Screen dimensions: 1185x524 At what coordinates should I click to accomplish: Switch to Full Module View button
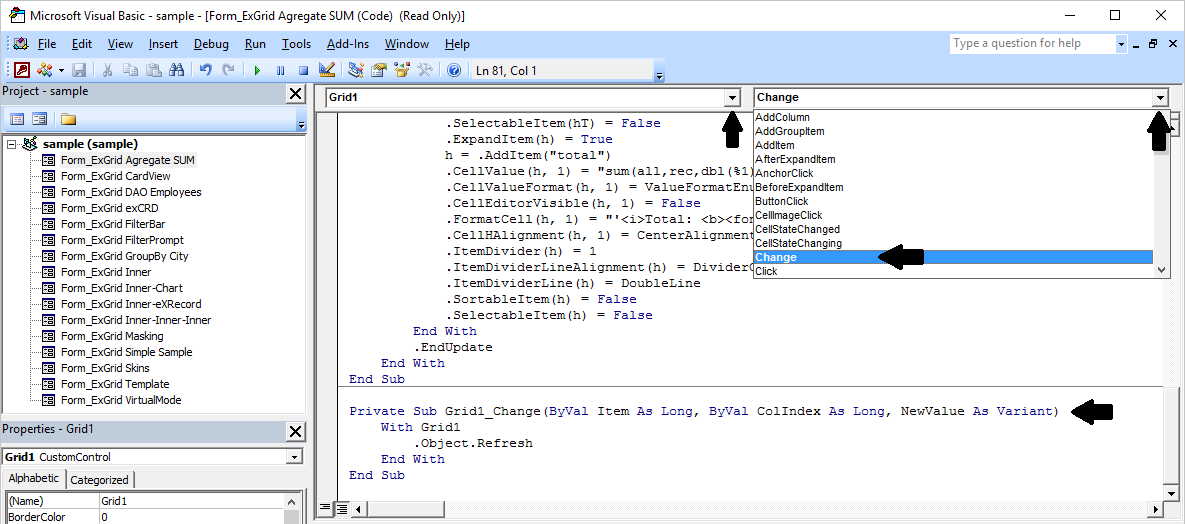pyautogui.click(x=341, y=509)
